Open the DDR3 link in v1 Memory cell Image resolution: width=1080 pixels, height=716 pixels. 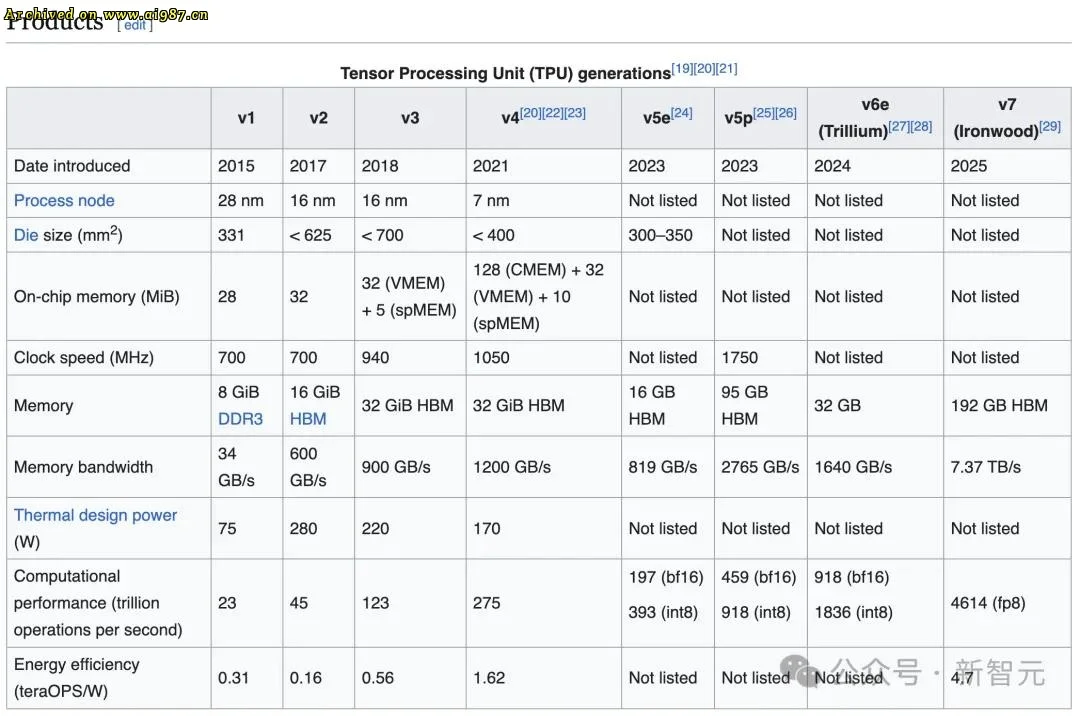pyautogui.click(x=239, y=418)
